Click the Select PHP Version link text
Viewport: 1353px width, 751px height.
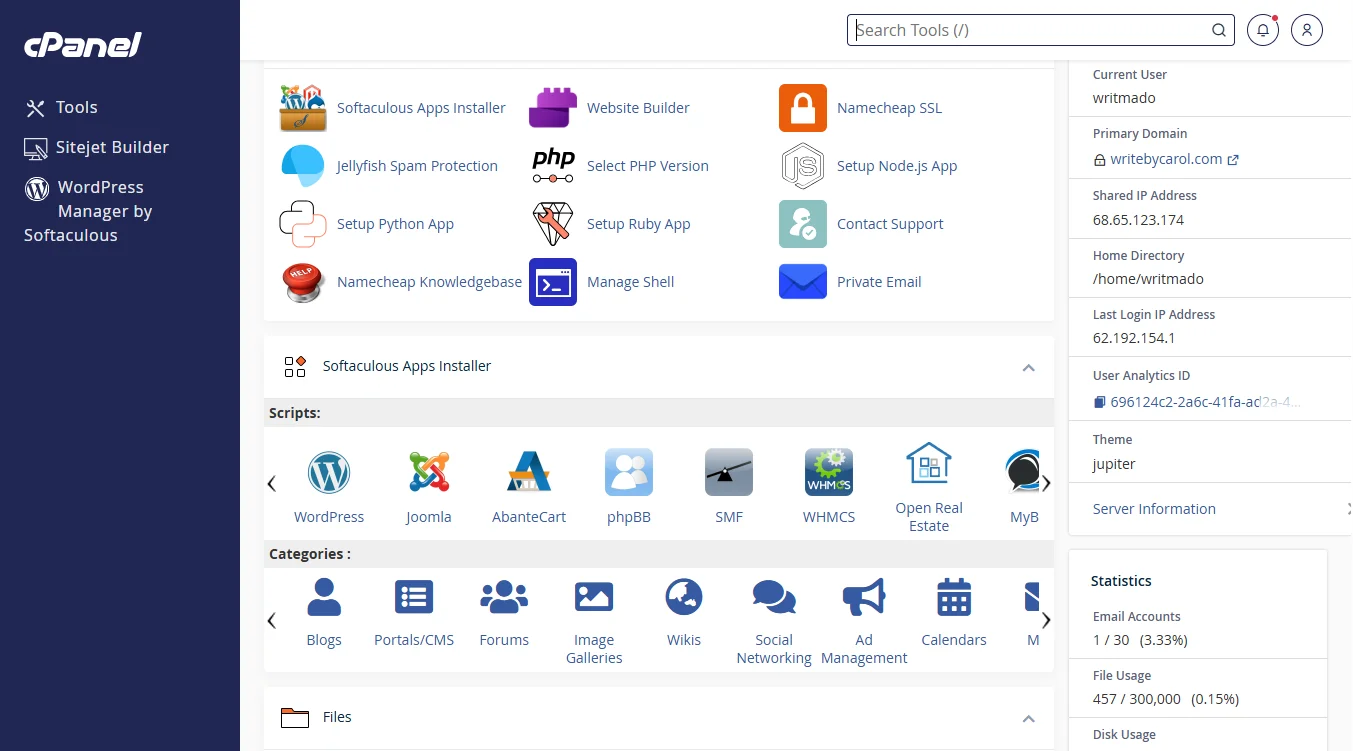(648, 166)
